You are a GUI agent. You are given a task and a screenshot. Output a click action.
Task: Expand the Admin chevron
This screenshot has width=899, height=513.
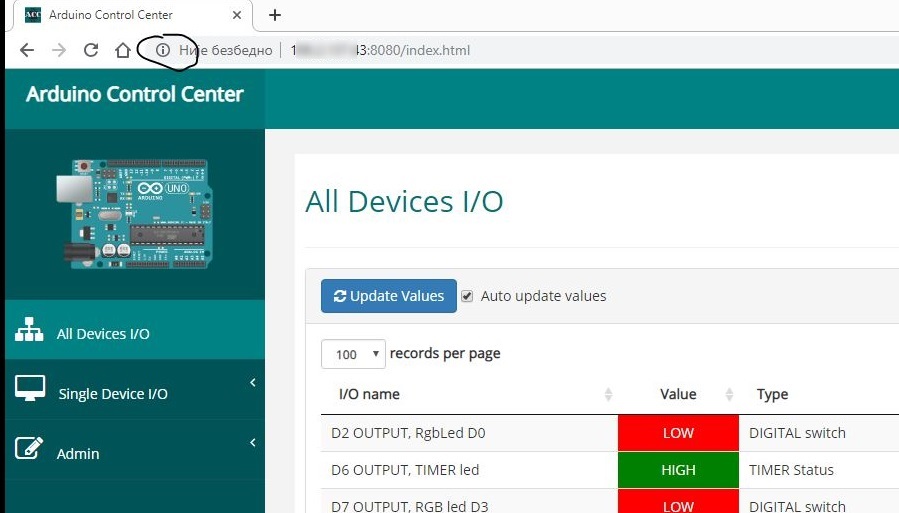(253, 442)
